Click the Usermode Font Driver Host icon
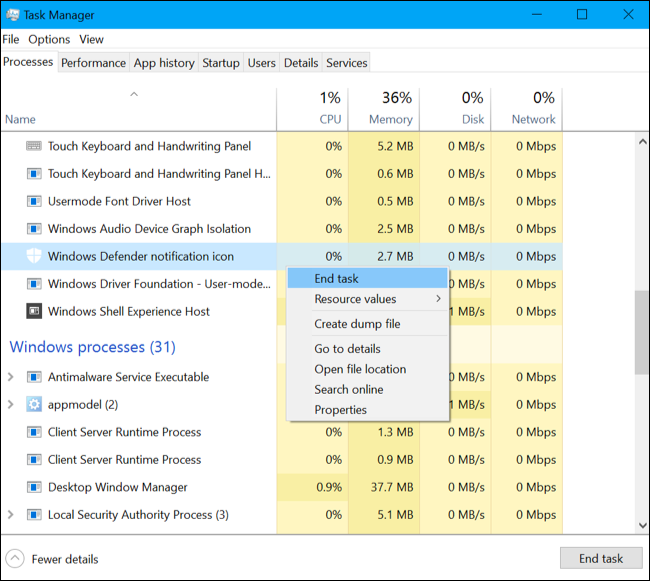 [33, 201]
